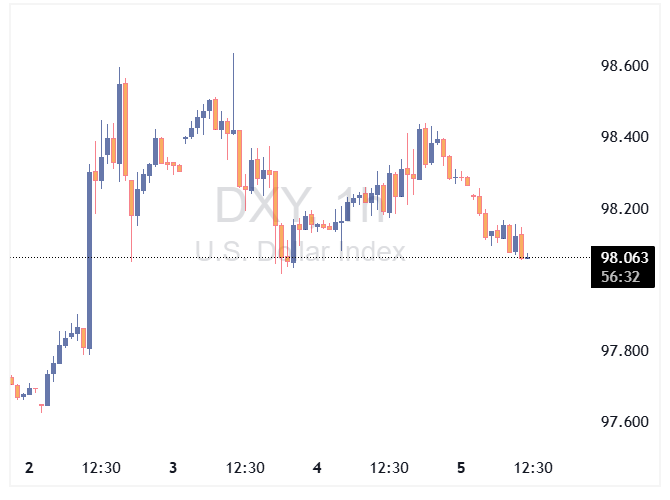The image size is (670, 500).
Task: Click the 12:30 label between dates 2 and 3
Action: 101,468
